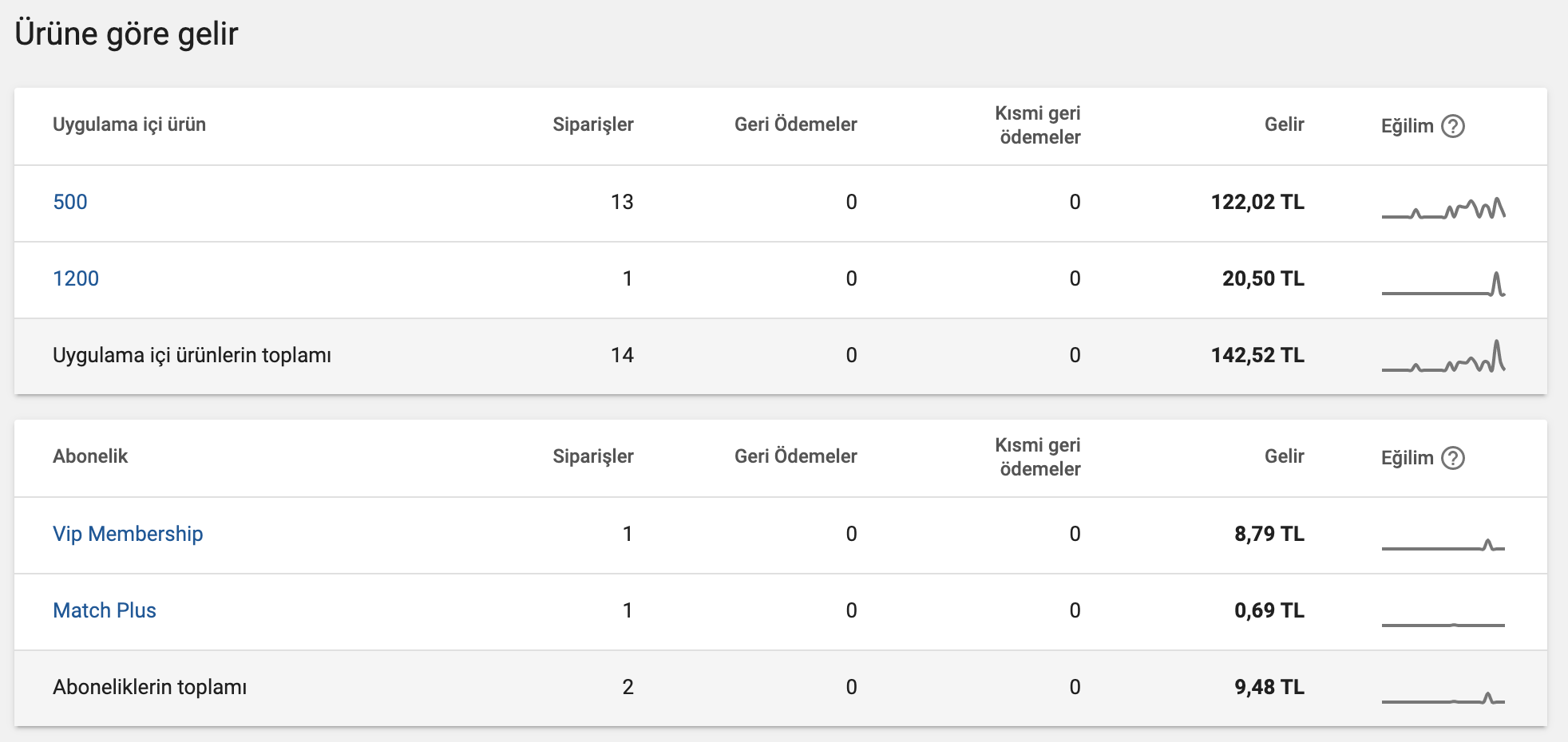This screenshot has height=742, width=1568.
Task: Open the 500 product link
Action: click(70, 202)
